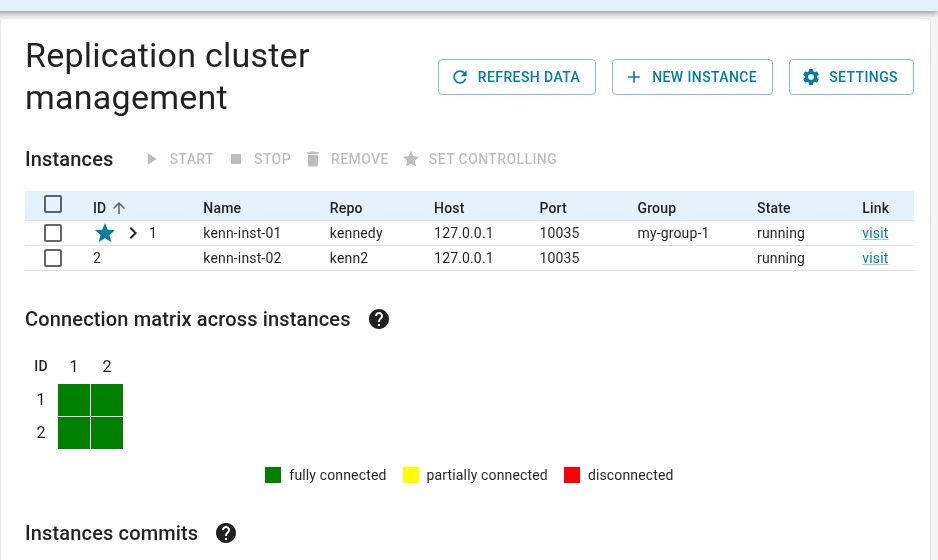Click the green fully connected legend swatch
This screenshot has height=560, width=938.
pyautogui.click(x=273, y=475)
